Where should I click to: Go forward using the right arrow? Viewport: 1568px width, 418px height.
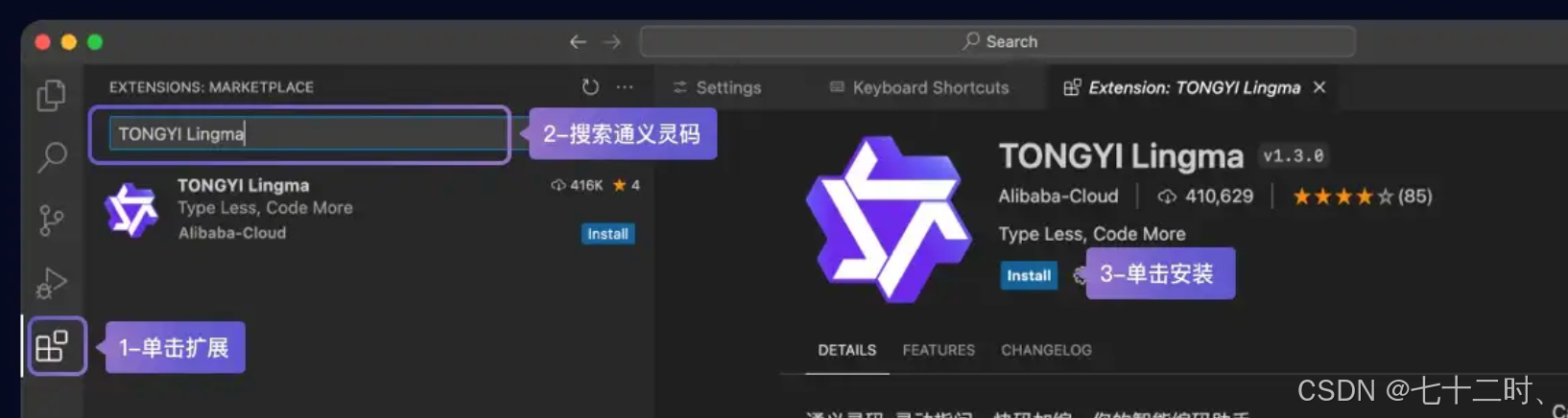pyautogui.click(x=612, y=42)
